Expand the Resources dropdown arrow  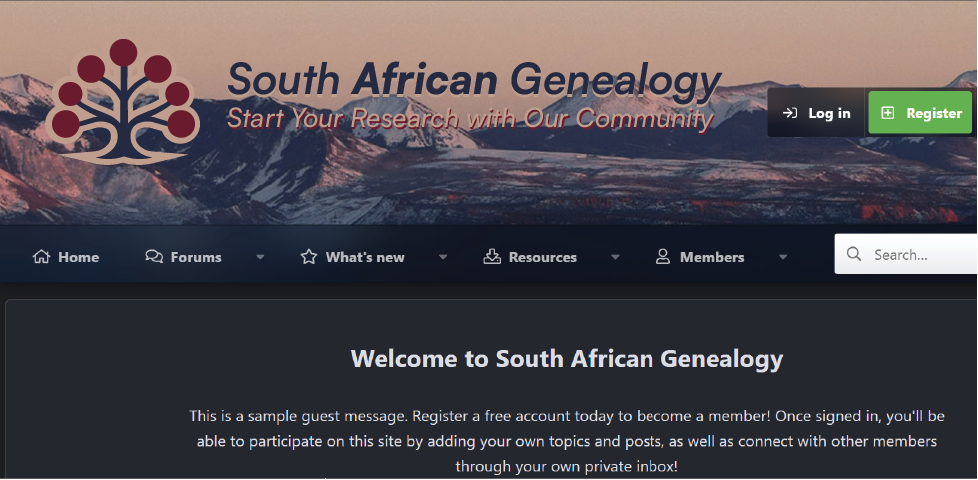pos(615,257)
